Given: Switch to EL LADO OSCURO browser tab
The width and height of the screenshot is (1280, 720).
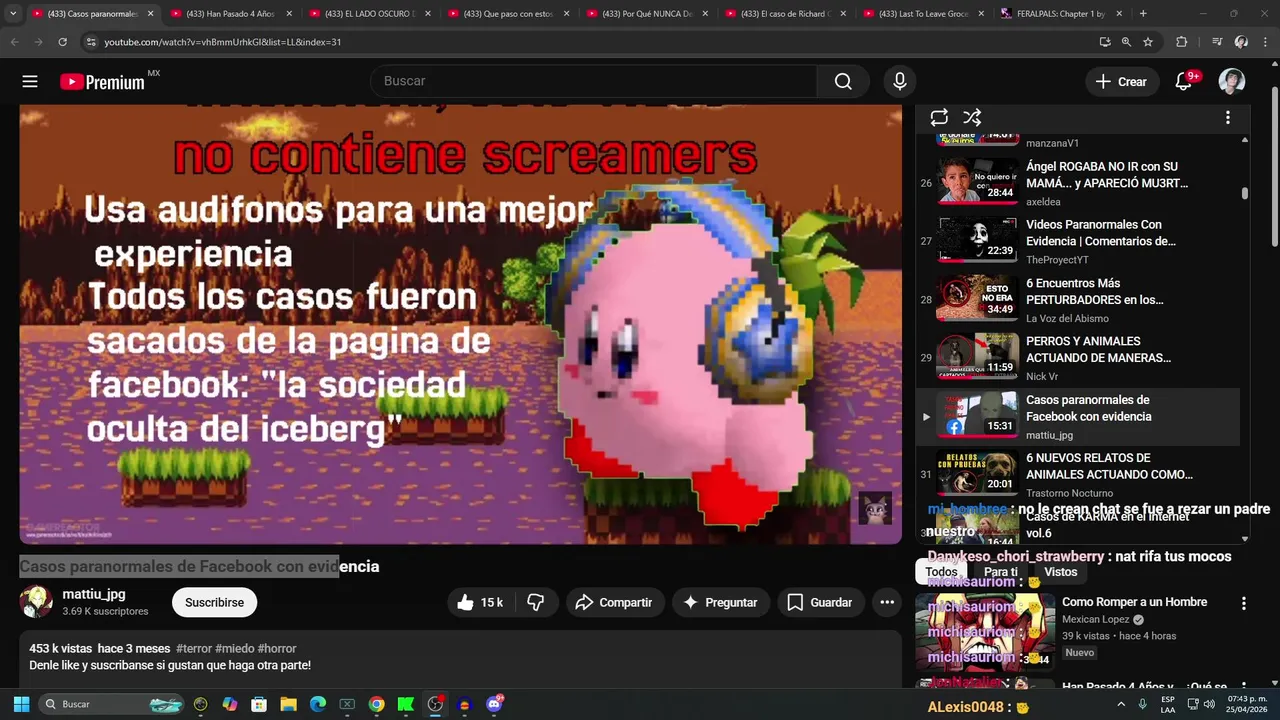Looking at the screenshot, I should pyautogui.click(x=368, y=14).
